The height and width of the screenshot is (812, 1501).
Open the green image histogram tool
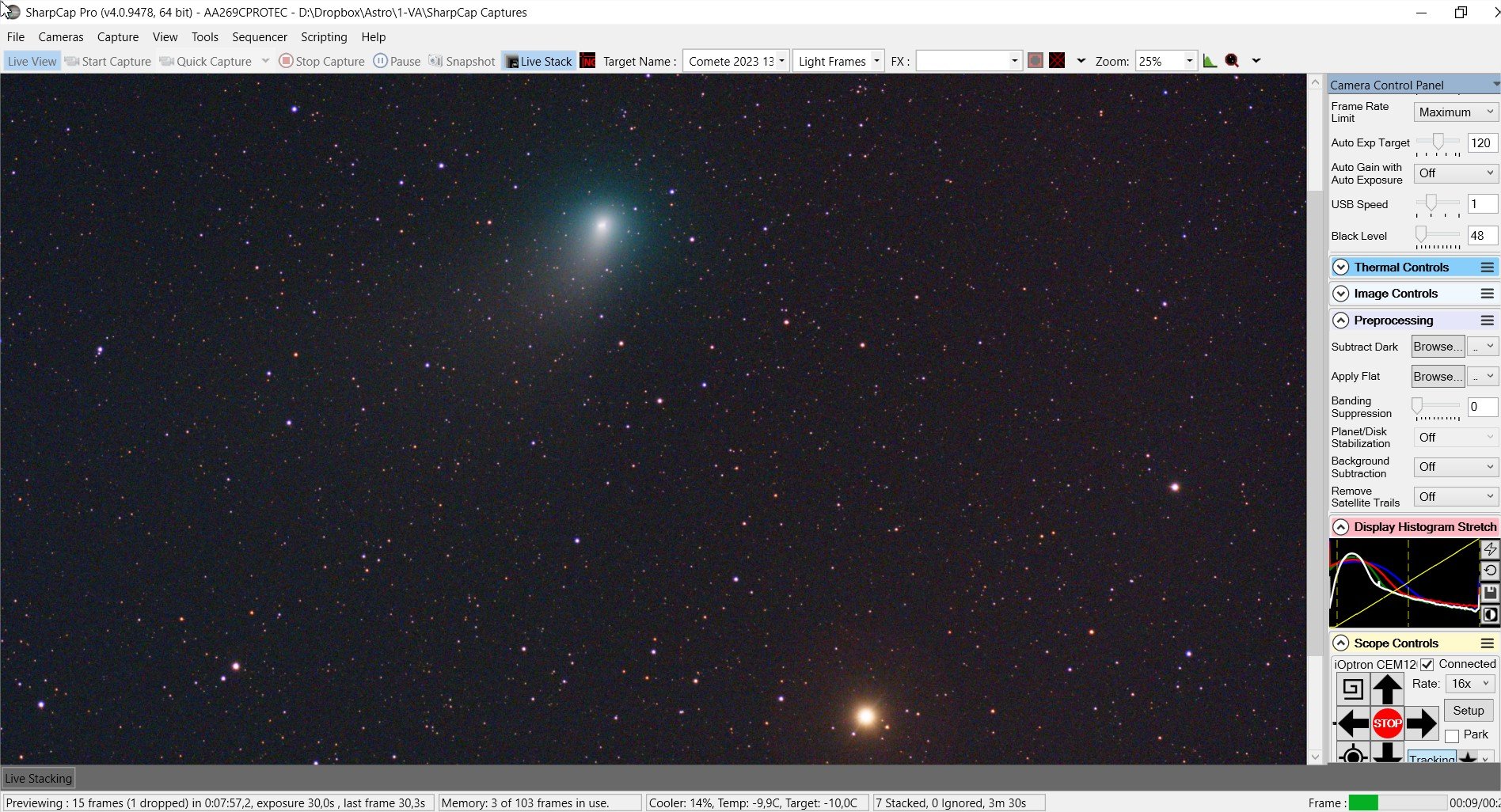(x=1210, y=61)
